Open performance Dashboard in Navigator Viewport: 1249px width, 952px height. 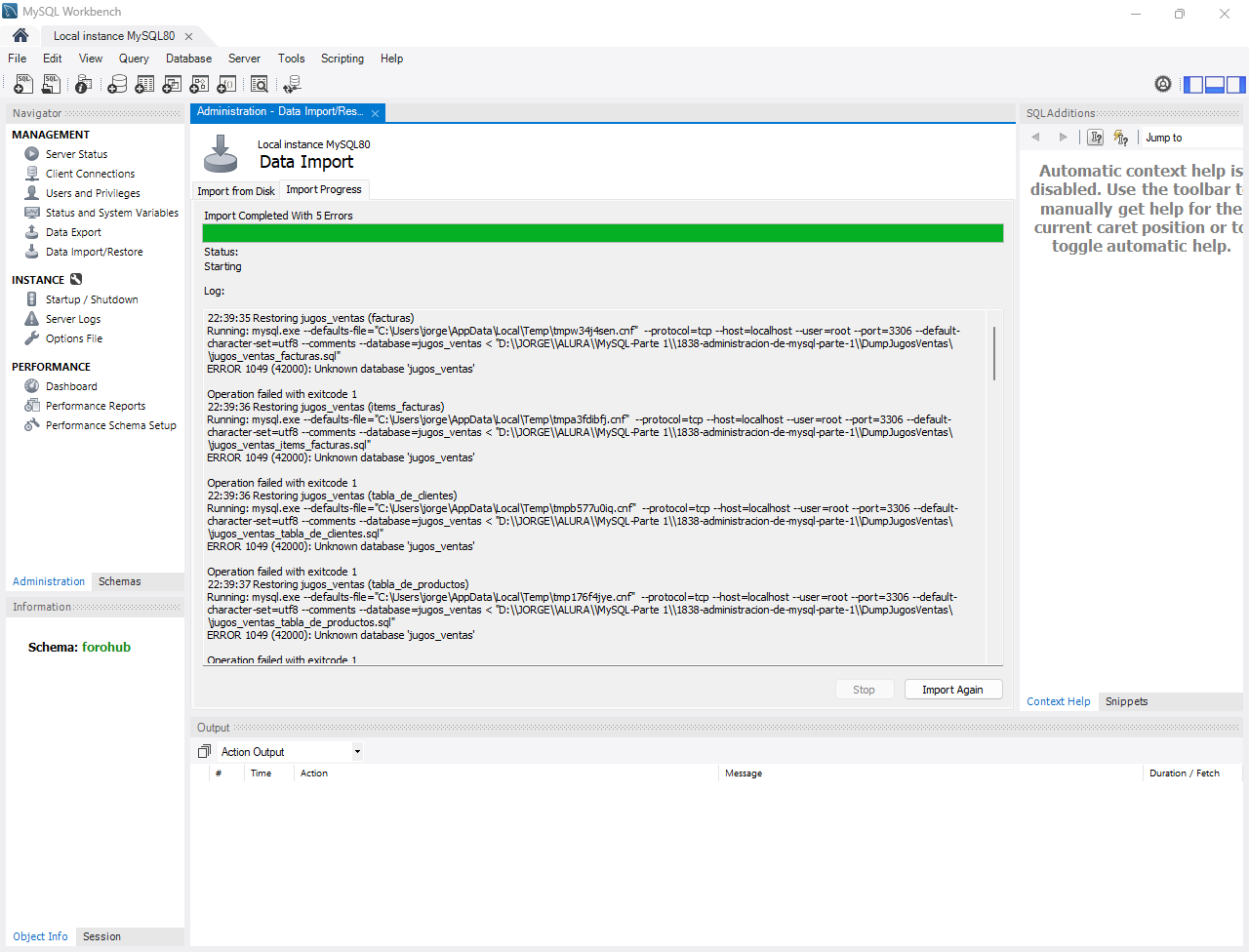coord(71,386)
